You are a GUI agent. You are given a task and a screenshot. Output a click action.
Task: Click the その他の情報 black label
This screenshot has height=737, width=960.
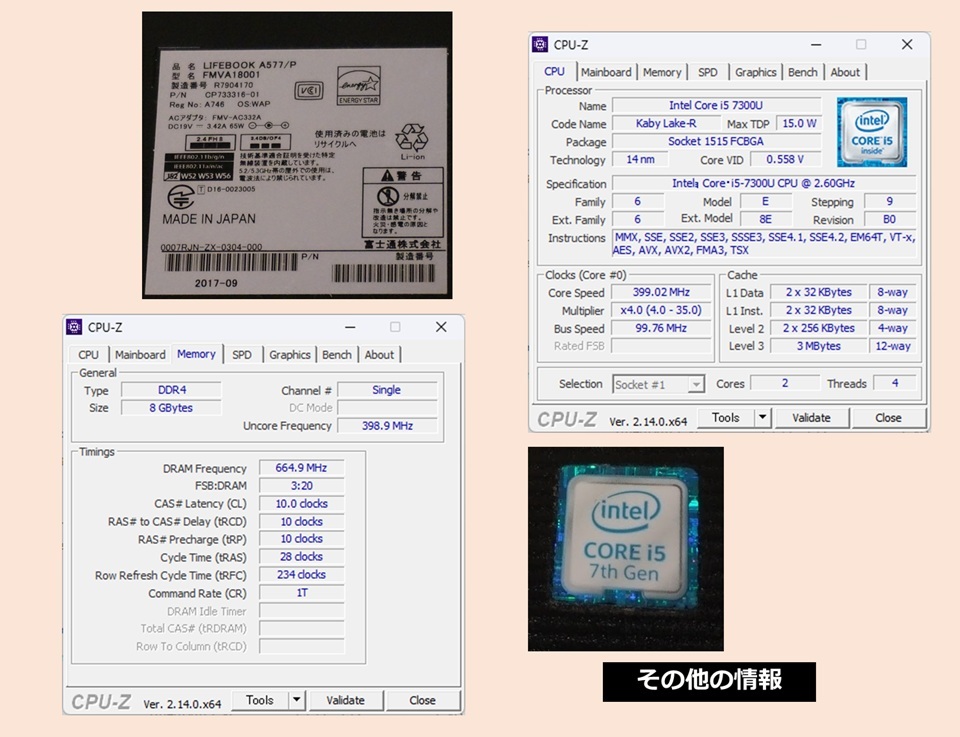pyautogui.click(x=709, y=681)
